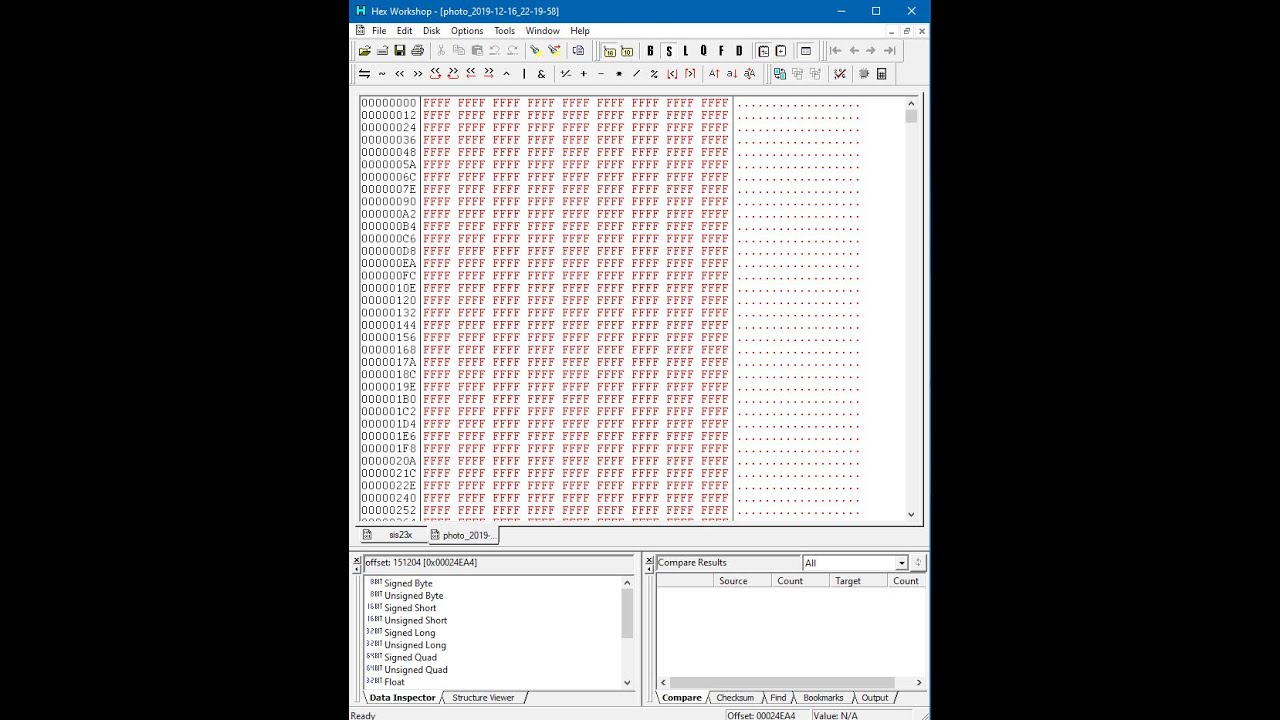Click the Find flashlight icon

(x=535, y=51)
